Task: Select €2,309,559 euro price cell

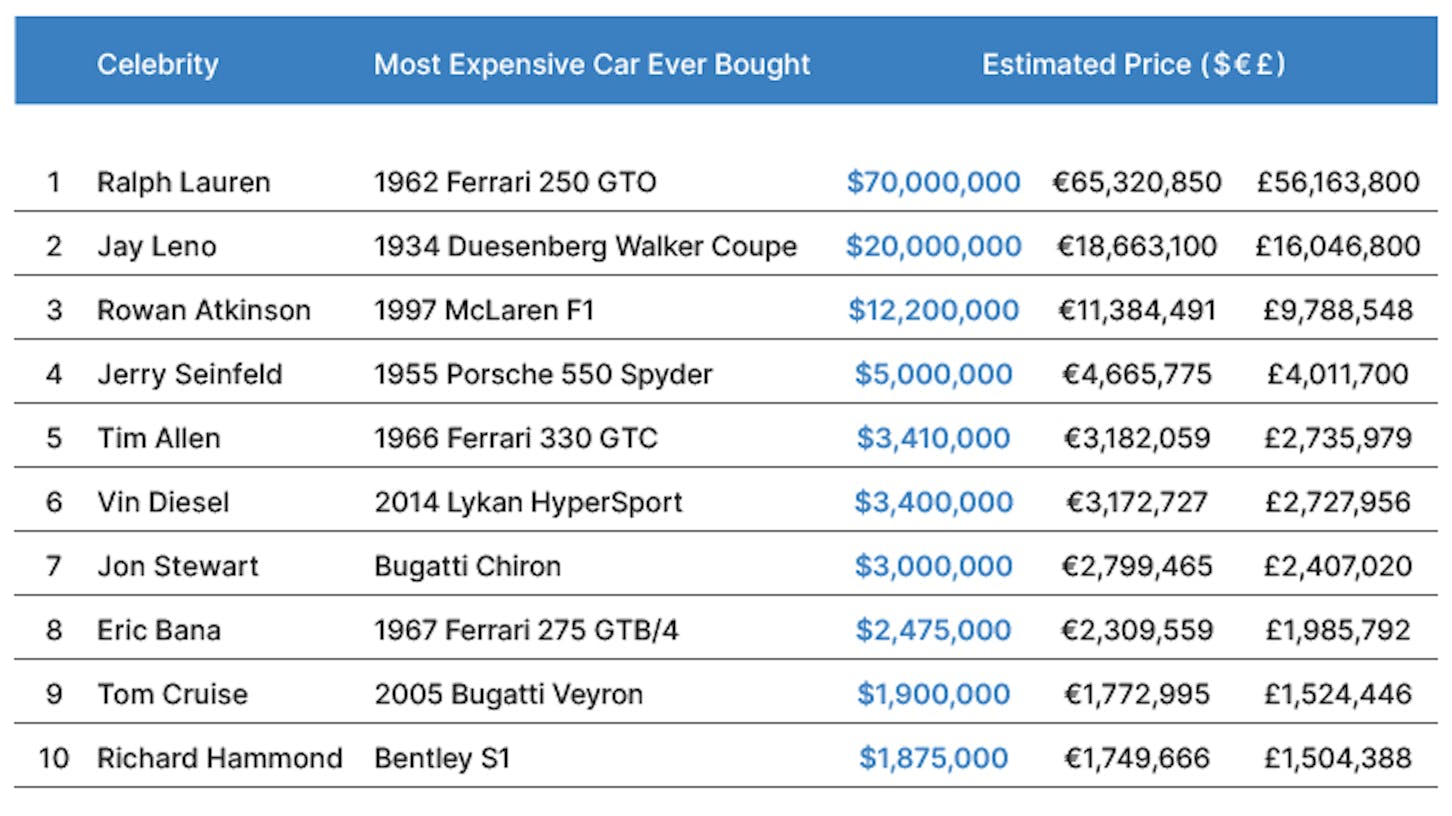Action: [1137, 630]
